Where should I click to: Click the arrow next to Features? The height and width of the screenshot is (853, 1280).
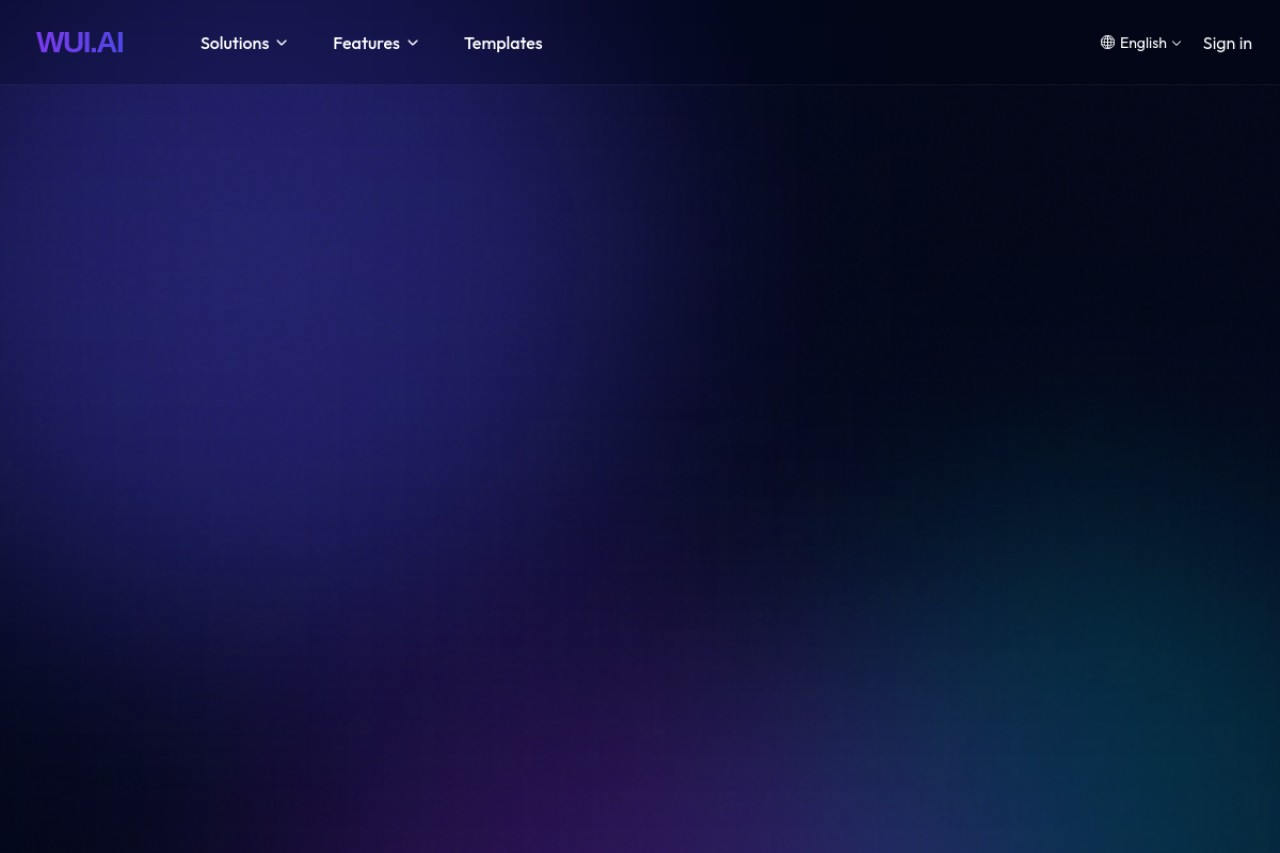[x=413, y=43]
